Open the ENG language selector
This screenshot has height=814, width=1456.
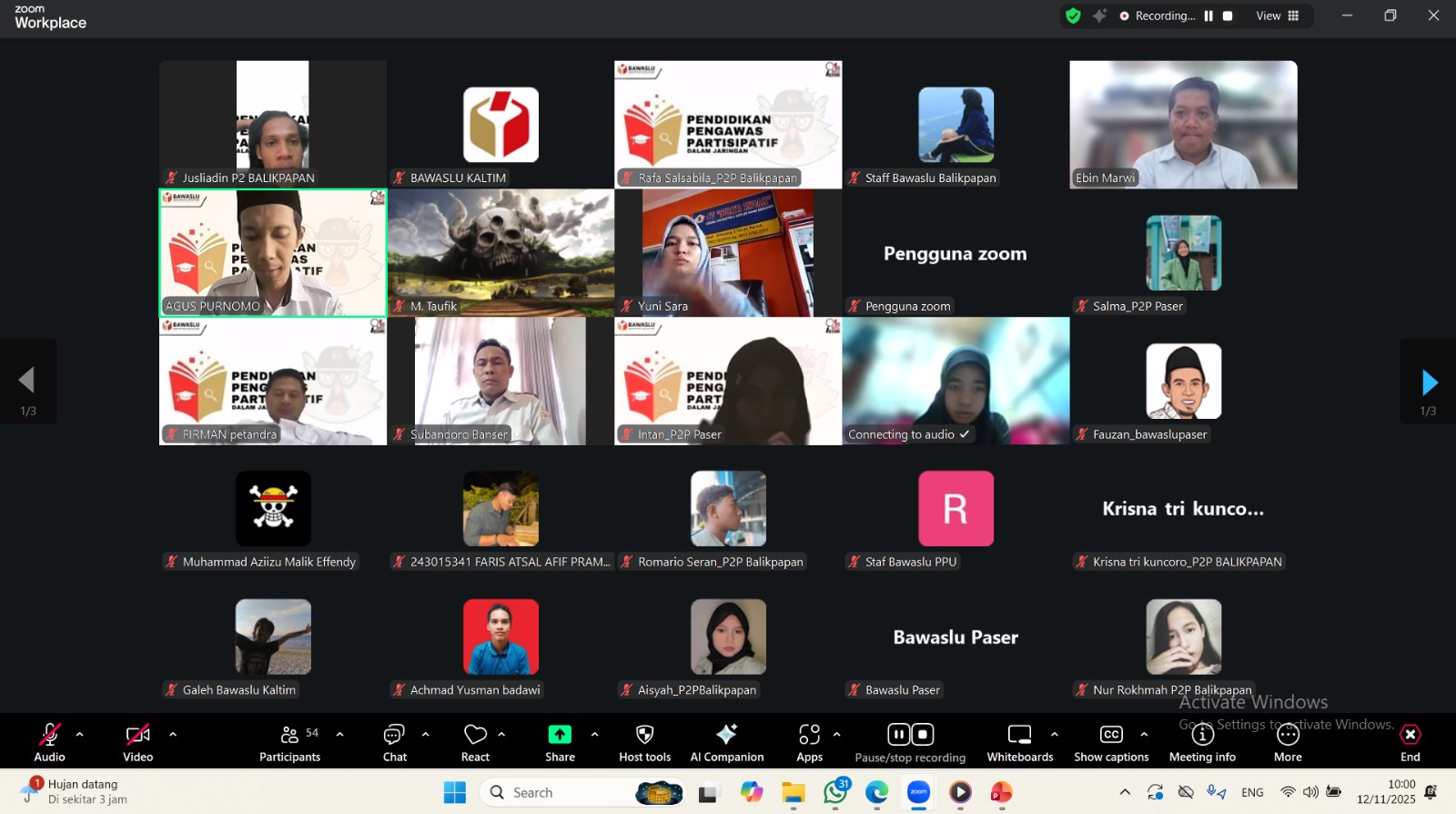(x=1252, y=792)
